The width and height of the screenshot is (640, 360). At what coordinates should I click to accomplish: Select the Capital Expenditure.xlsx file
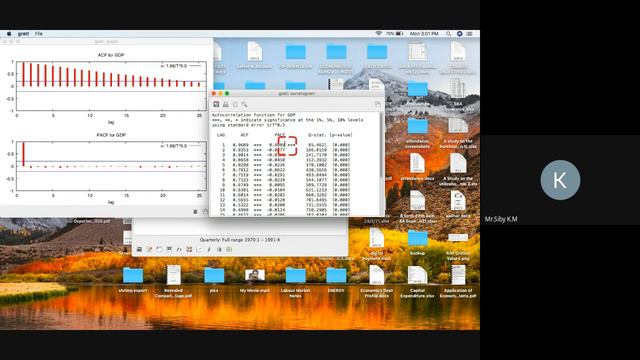(417, 275)
